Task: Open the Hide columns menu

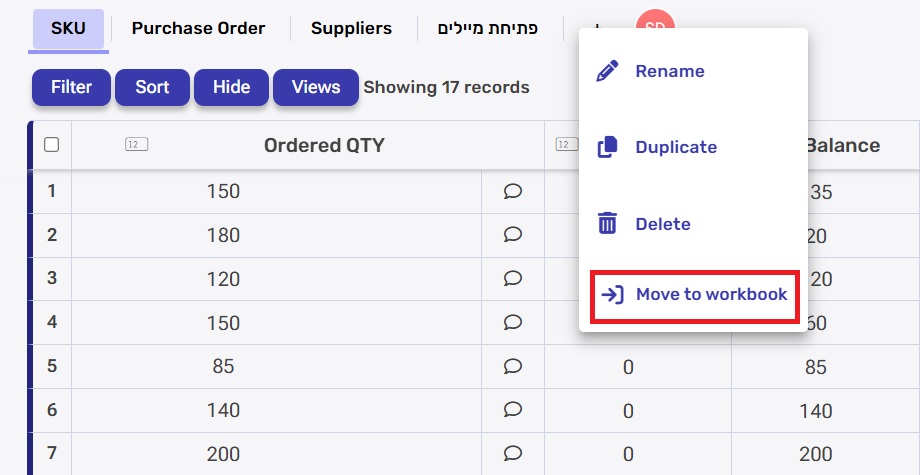Action: [x=231, y=87]
